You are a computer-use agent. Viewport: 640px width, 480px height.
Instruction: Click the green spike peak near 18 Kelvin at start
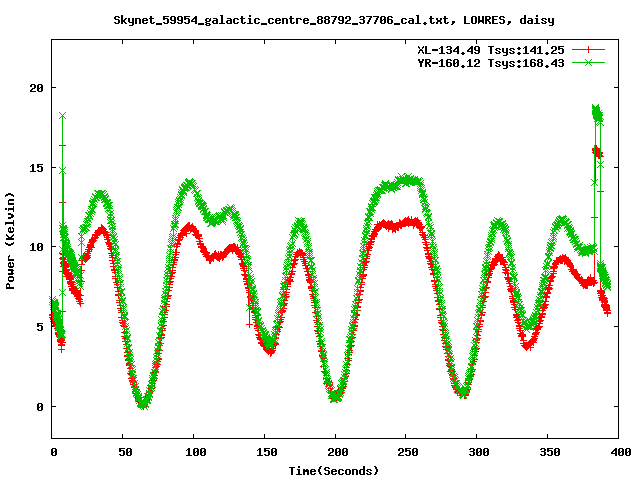pyautogui.click(x=62, y=116)
